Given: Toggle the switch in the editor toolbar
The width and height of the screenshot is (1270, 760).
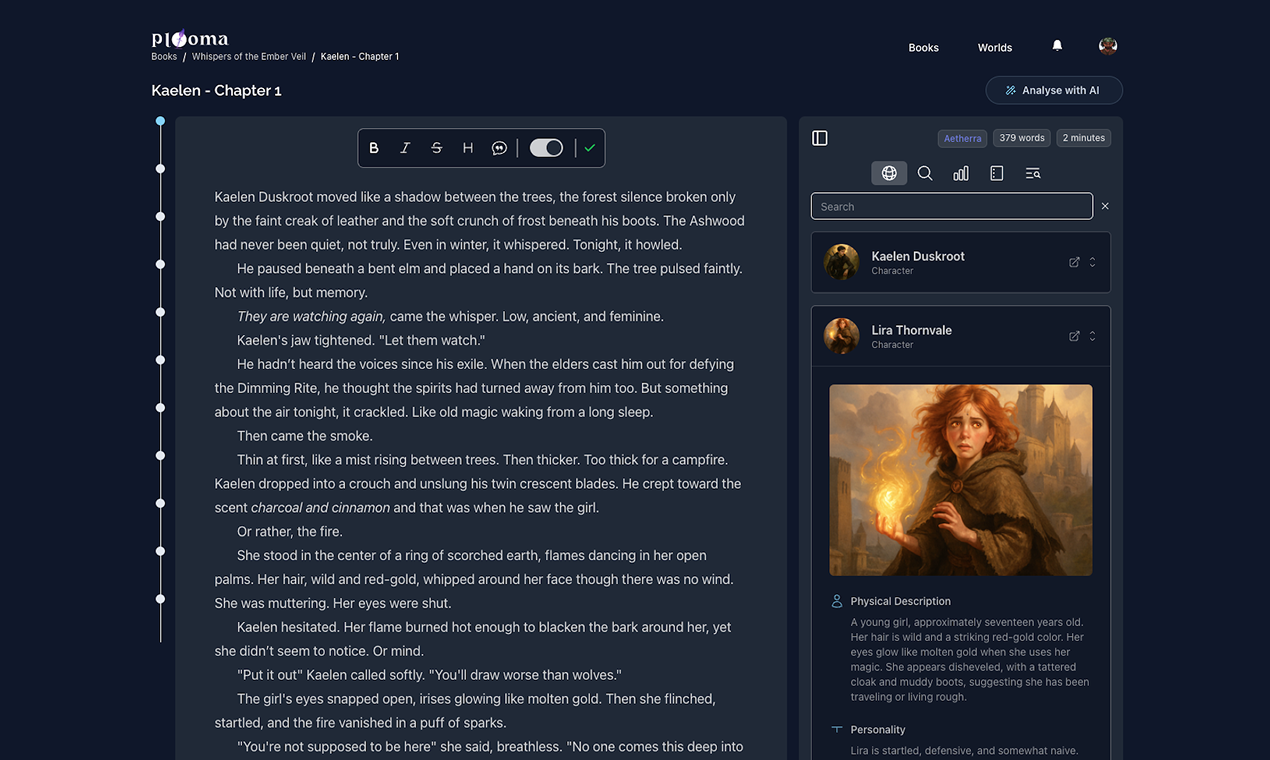Looking at the screenshot, I should click(x=546, y=148).
